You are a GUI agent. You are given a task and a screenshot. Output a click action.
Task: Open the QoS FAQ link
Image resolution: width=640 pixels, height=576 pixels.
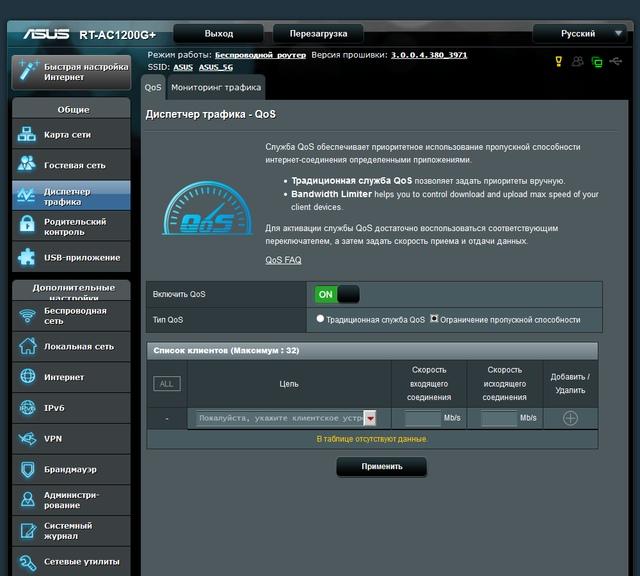[283, 260]
